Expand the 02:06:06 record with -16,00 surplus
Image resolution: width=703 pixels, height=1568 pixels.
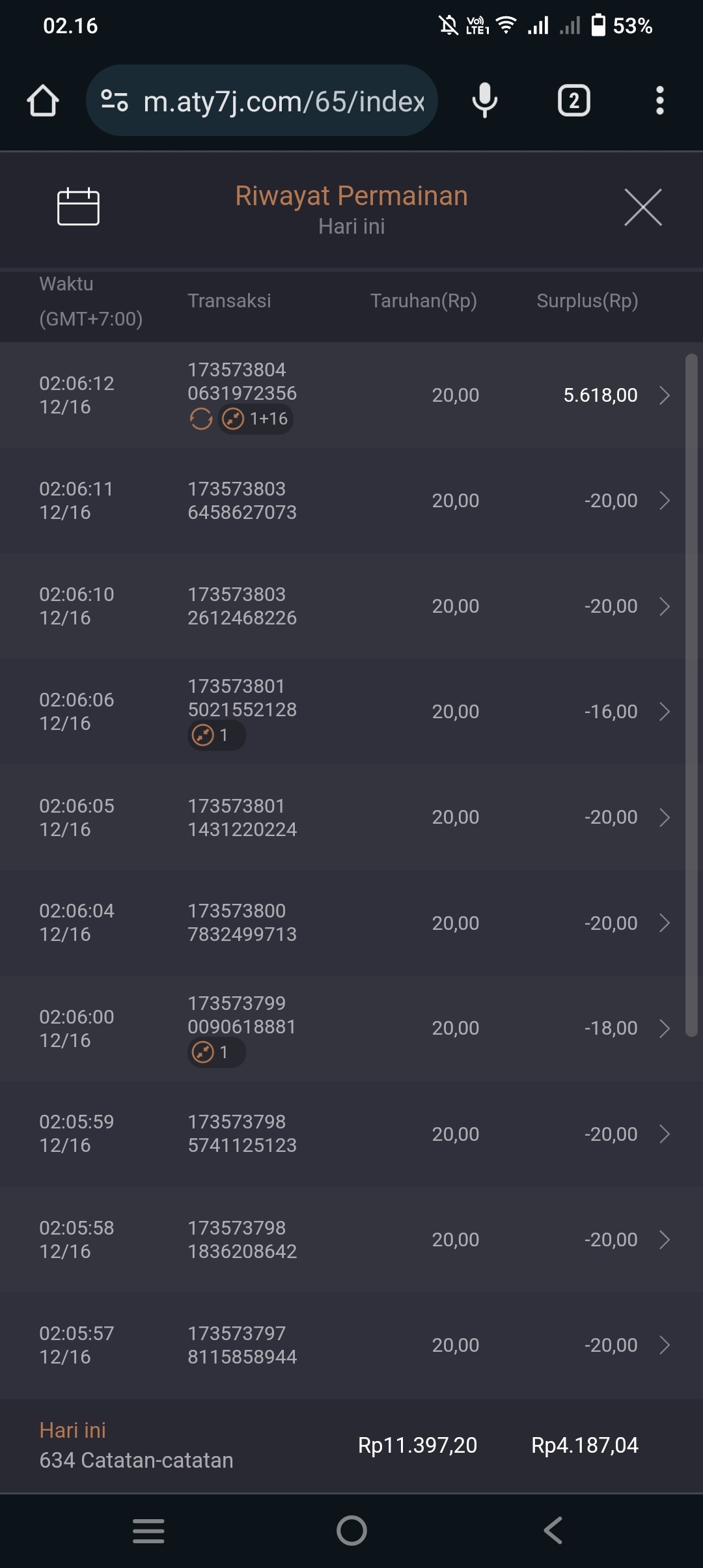pos(664,712)
